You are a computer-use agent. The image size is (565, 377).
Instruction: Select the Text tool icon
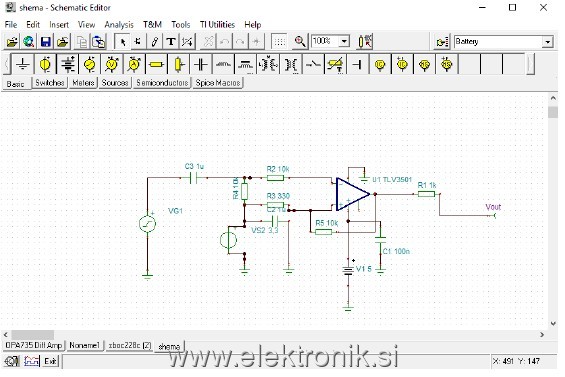(171, 42)
